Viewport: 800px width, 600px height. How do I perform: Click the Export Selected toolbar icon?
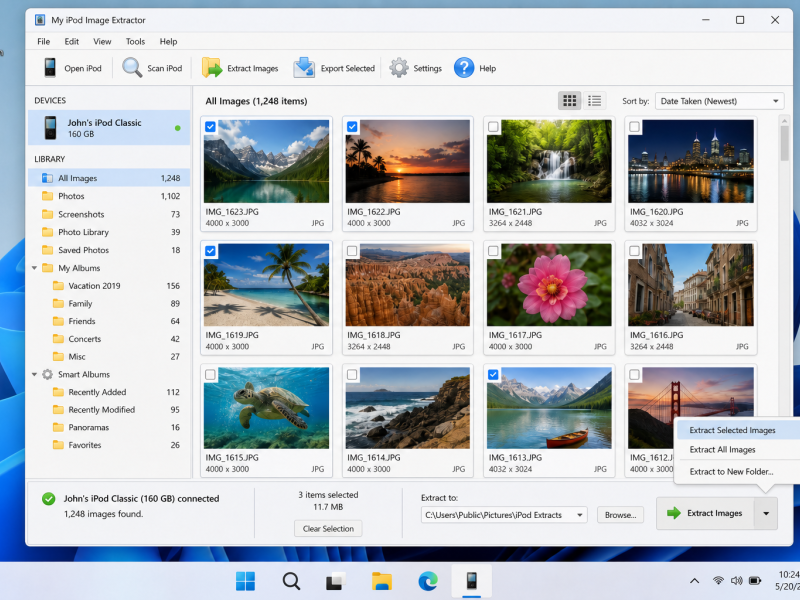(304, 67)
